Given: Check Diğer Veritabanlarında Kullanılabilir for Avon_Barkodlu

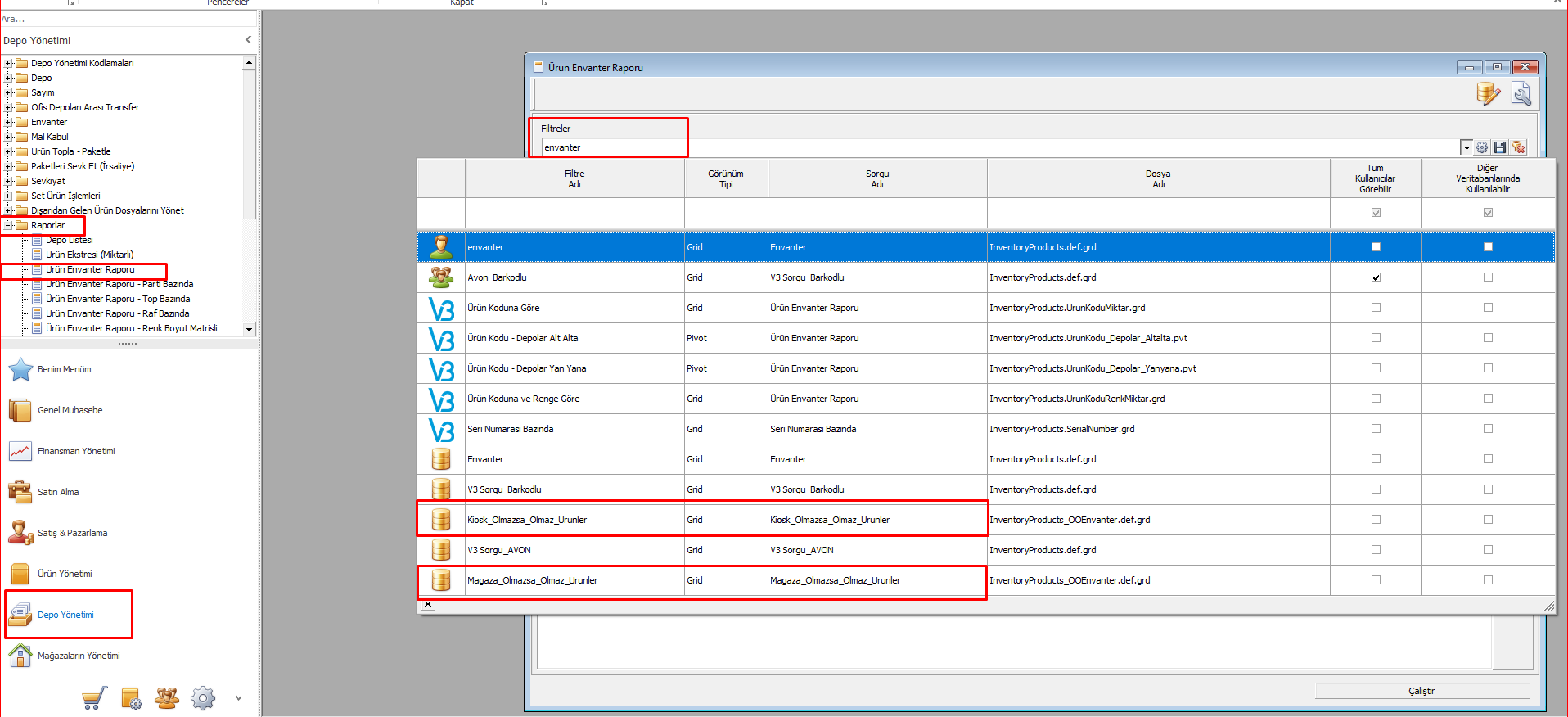Looking at the screenshot, I should pos(1488,277).
